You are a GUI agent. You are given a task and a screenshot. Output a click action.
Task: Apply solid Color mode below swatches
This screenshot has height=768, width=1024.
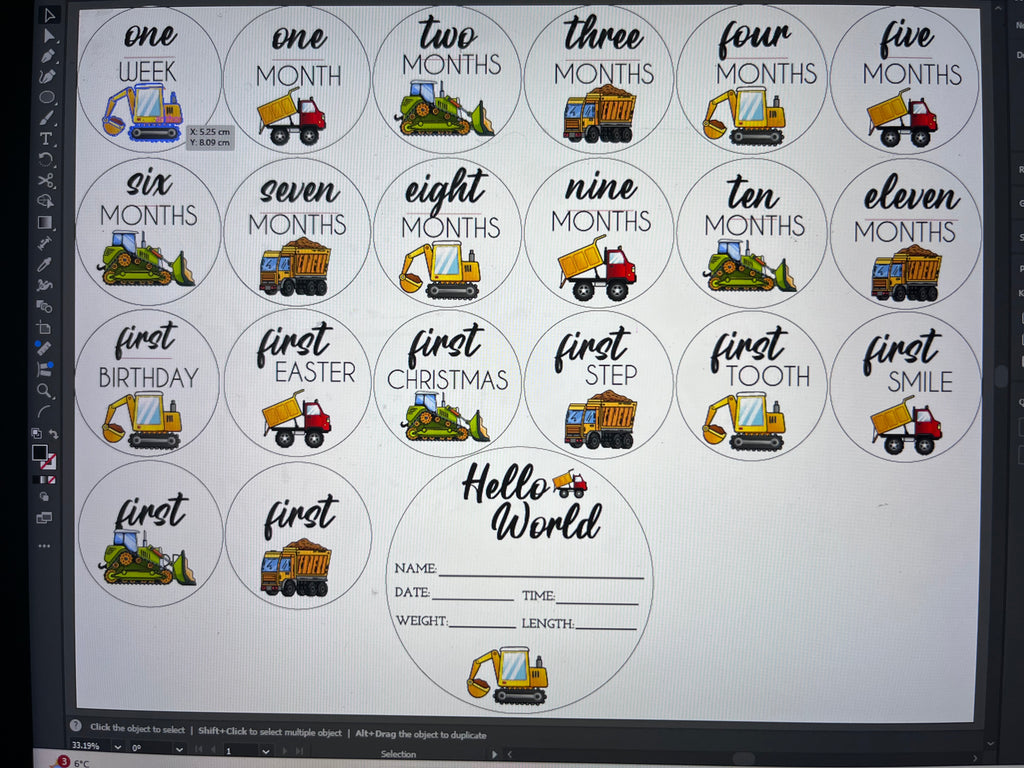tap(36, 480)
